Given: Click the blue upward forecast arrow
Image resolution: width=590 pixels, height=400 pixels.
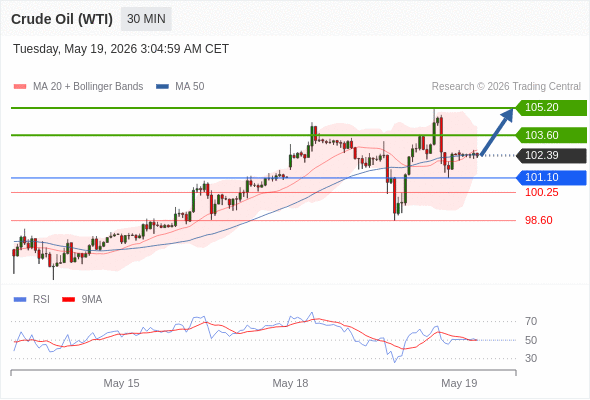Looking at the screenshot, I should pyautogui.click(x=497, y=132).
